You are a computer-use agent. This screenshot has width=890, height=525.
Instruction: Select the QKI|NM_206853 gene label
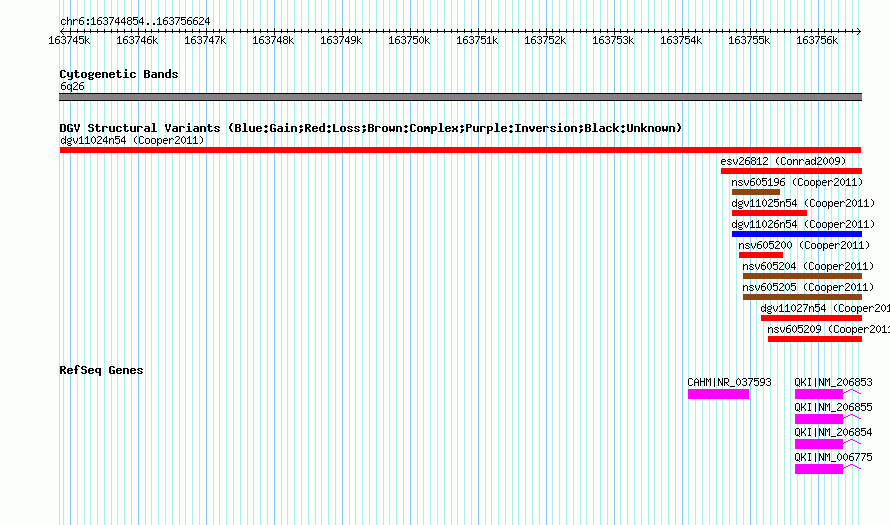(833, 383)
